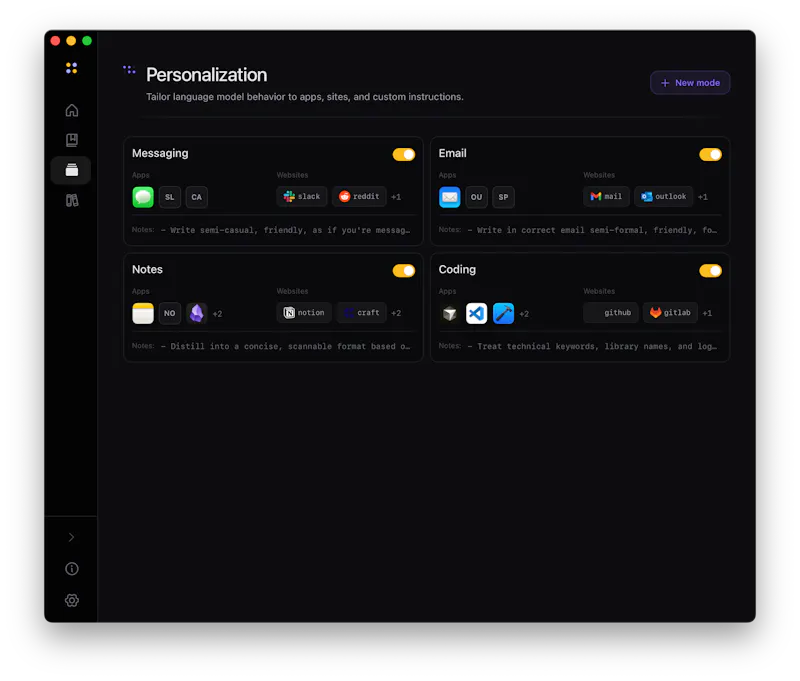Click the Cursor cube app icon
This screenshot has width=800, height=681.
point(449,313)
